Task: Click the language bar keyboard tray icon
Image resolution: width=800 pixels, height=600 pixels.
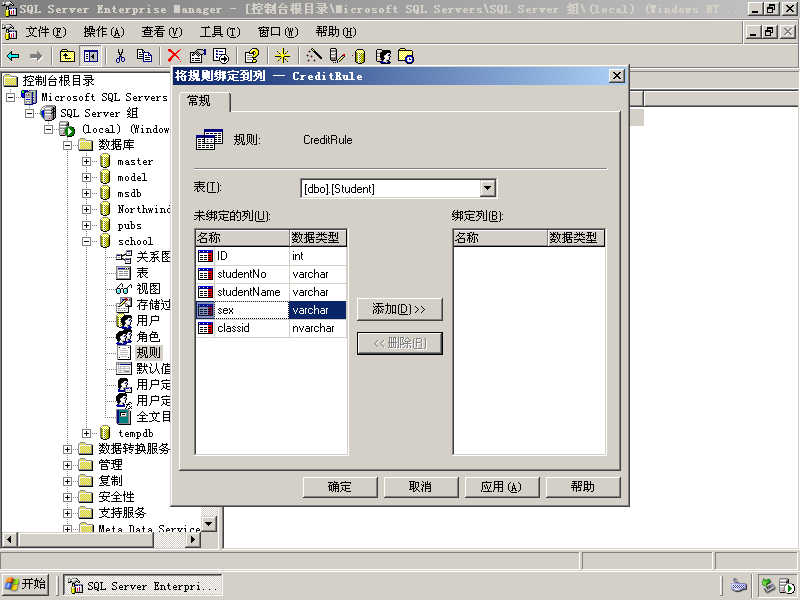Action: point(739,586)
